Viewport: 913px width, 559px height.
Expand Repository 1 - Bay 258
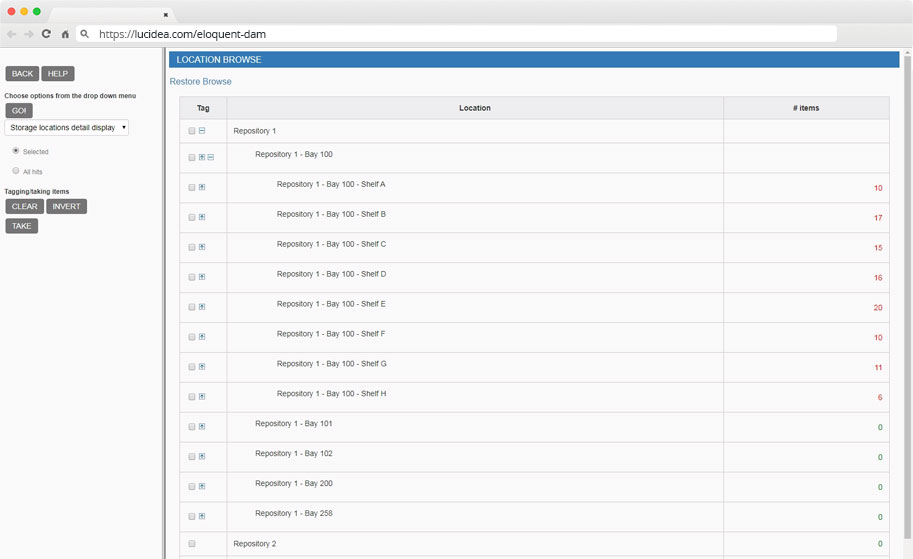point(202,516)
